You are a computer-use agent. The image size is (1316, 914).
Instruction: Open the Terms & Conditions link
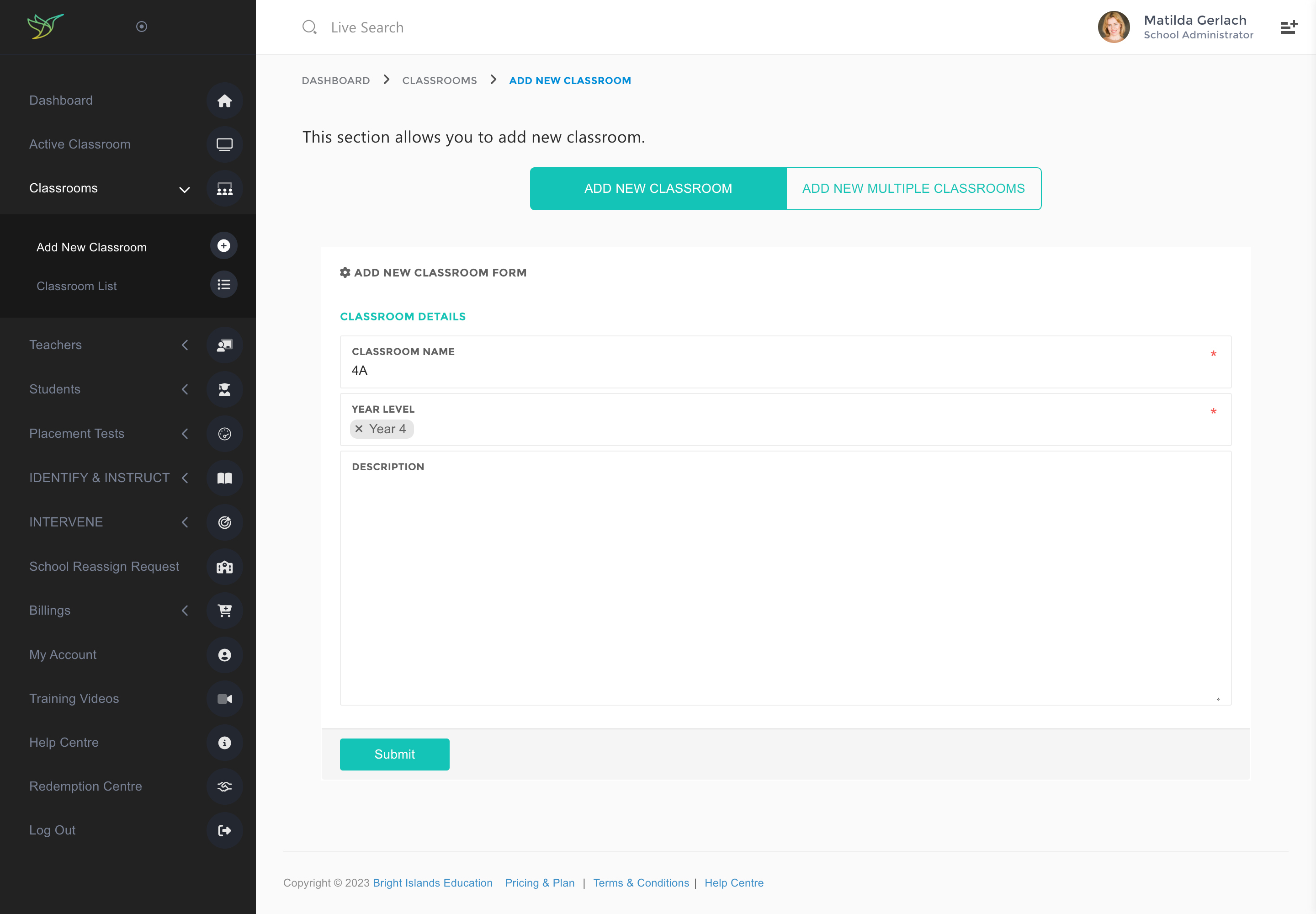tap(641, 882)
